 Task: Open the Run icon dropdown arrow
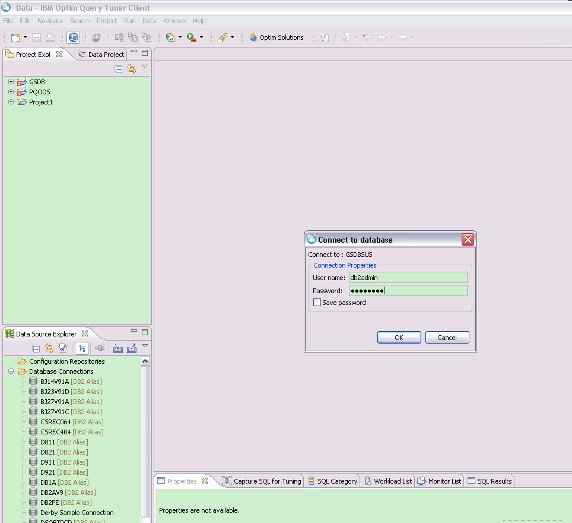click(180, 37)
